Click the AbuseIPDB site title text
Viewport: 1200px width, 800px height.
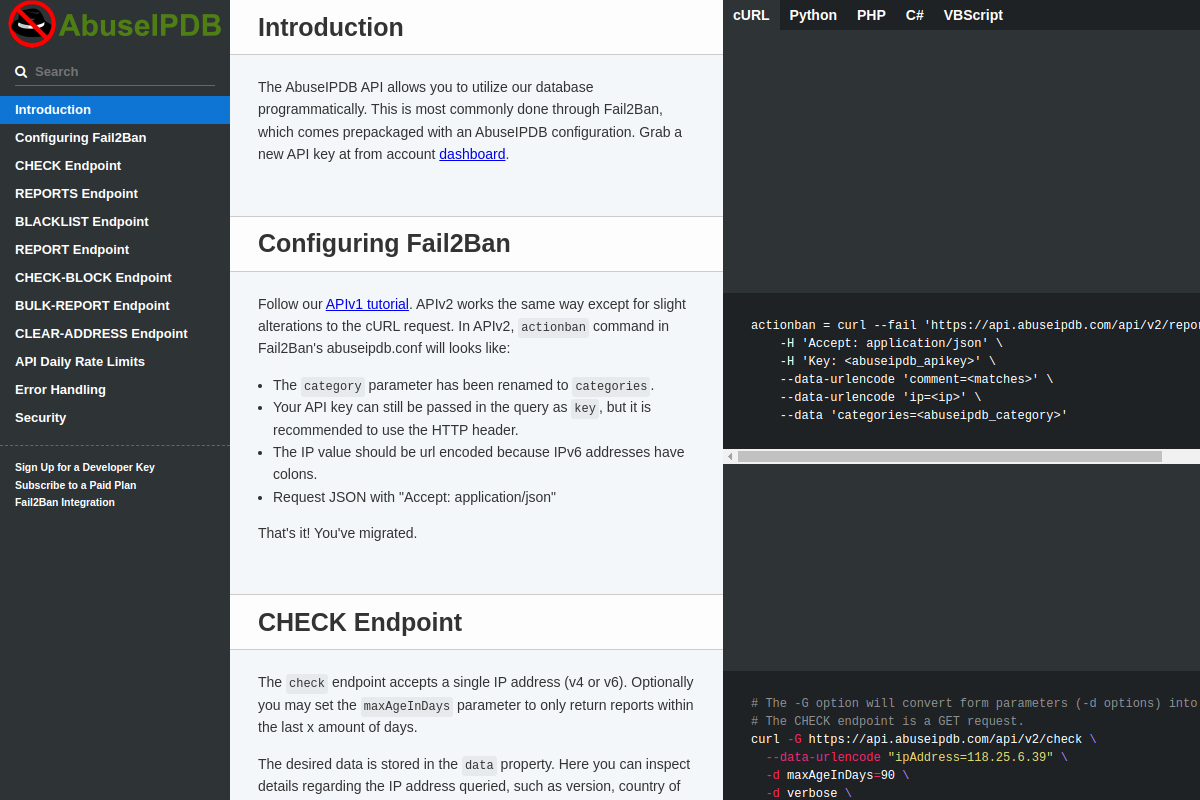click(x=140, y=25)
